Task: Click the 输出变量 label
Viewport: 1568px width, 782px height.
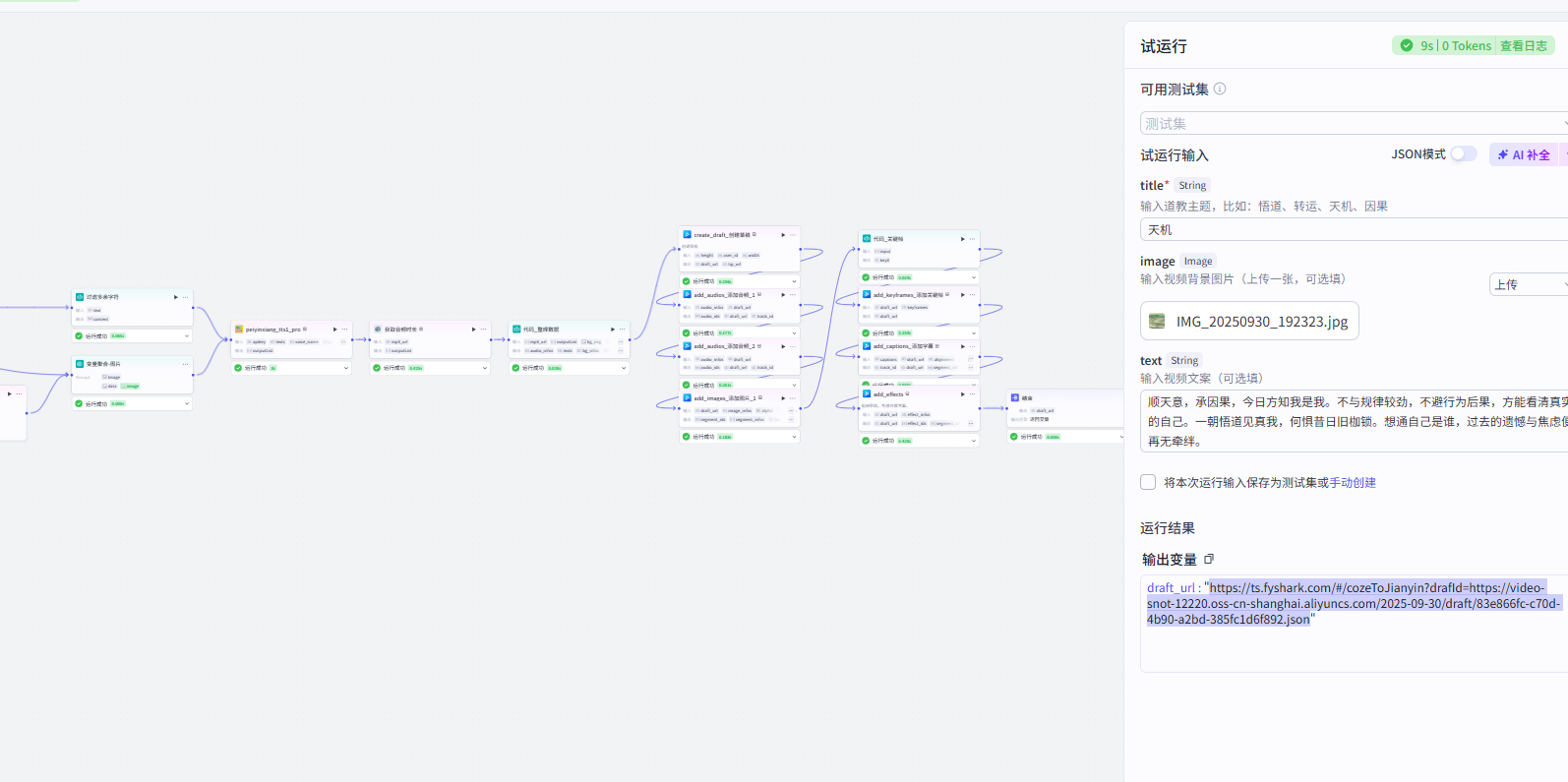Action: pos(1170,559)
